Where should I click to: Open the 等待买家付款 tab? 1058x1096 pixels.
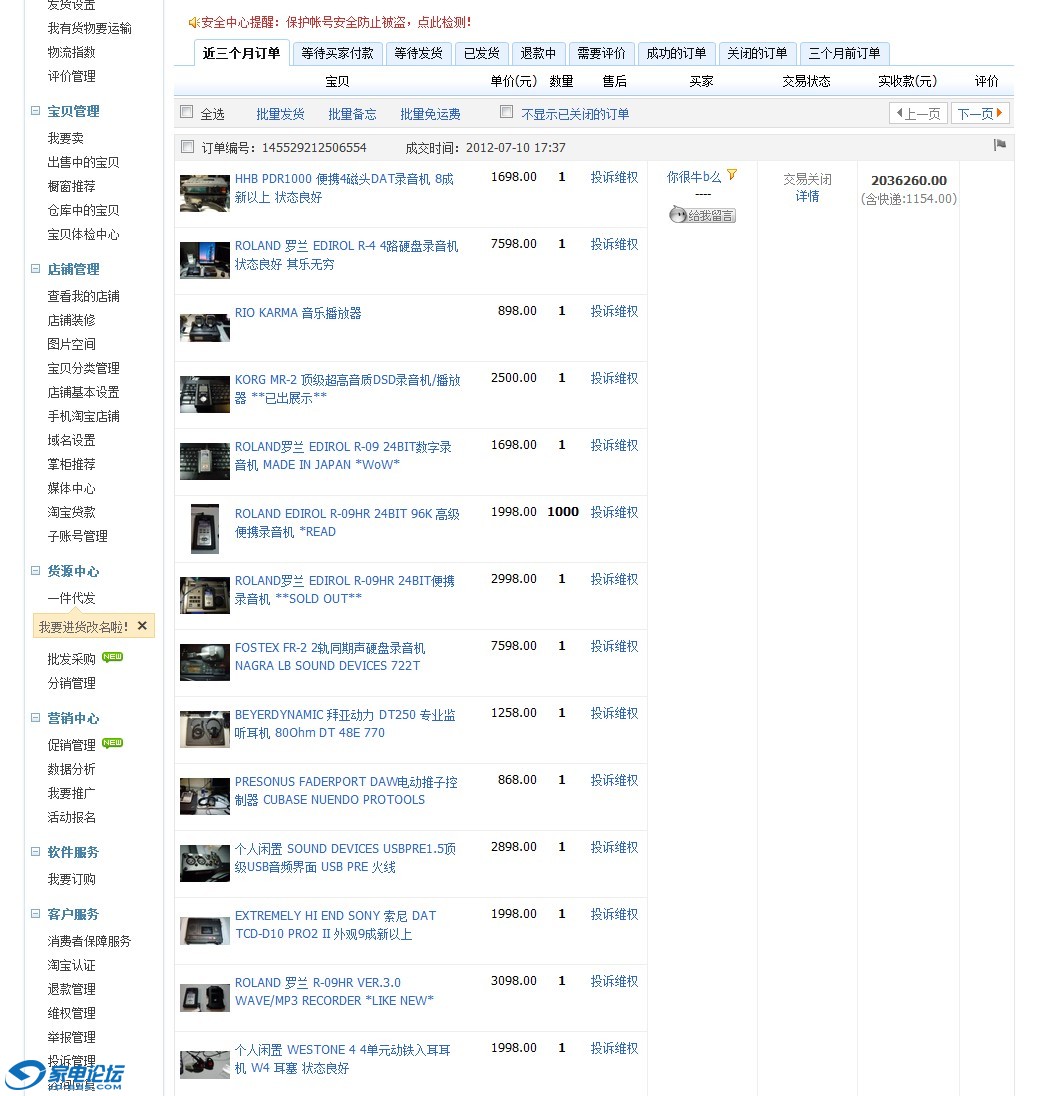tap(338, 53)
